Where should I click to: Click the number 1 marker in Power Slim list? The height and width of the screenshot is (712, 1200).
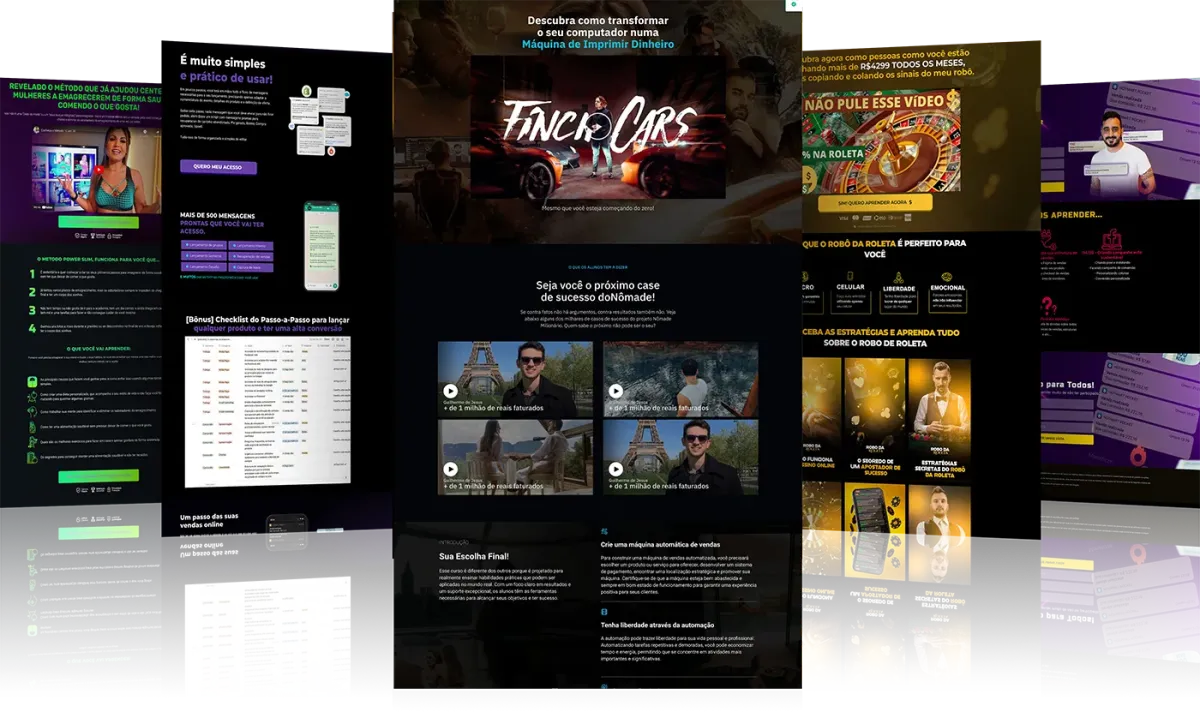coord(31,273)
